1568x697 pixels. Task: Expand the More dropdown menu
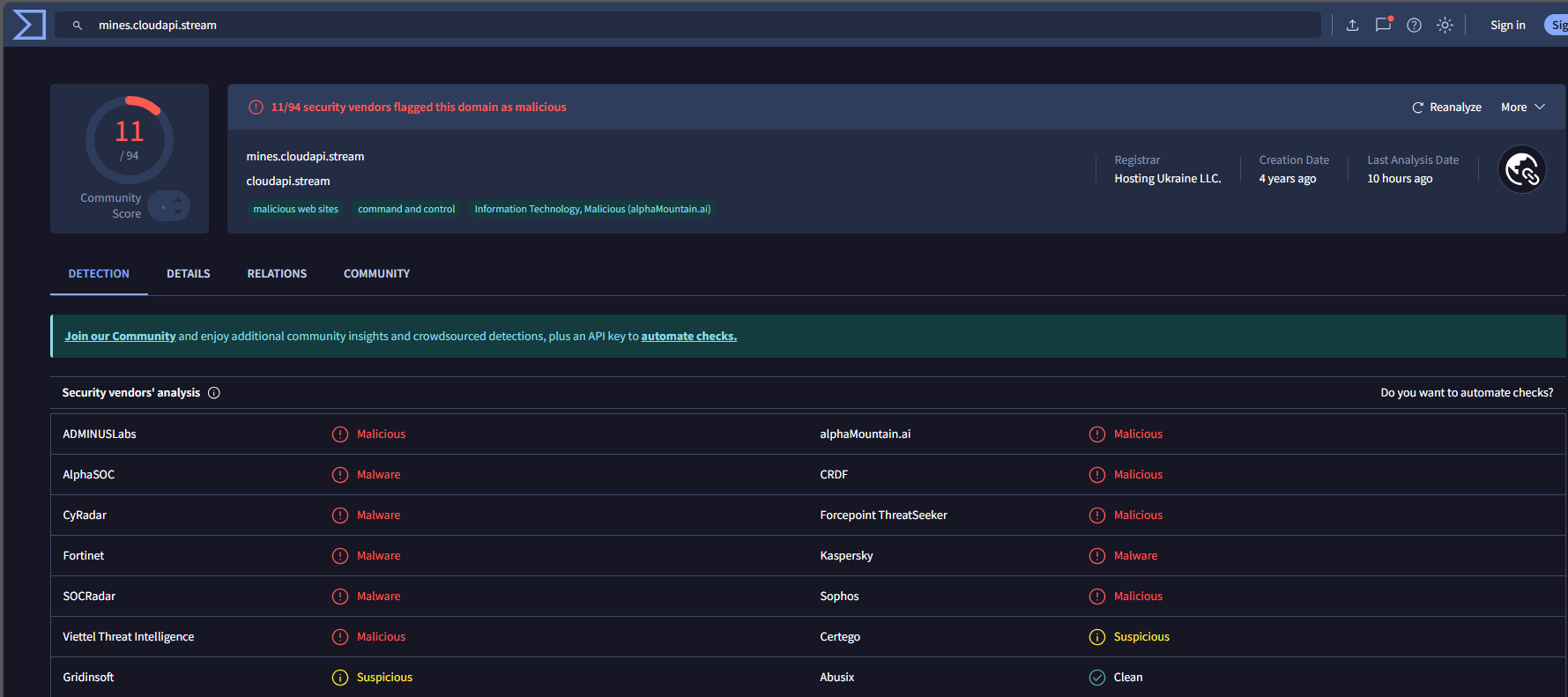point(1523,108)
